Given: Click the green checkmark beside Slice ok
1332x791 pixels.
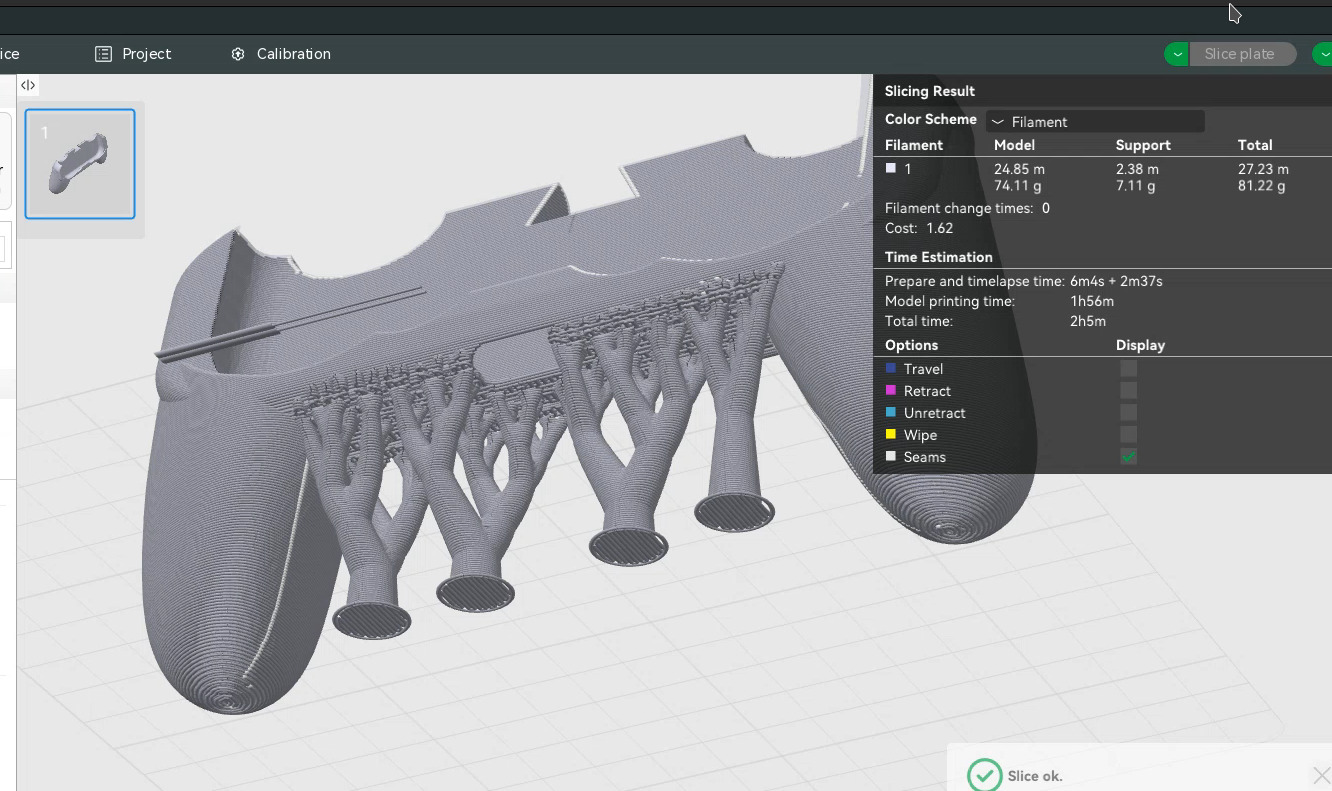Looking at the screenshot, I should (984, 775).
